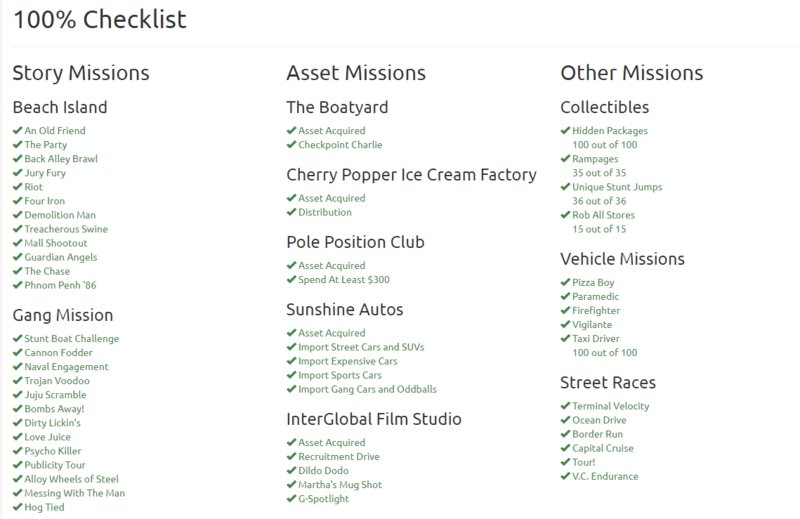Click the Story Missions heading

click(81, 73)
